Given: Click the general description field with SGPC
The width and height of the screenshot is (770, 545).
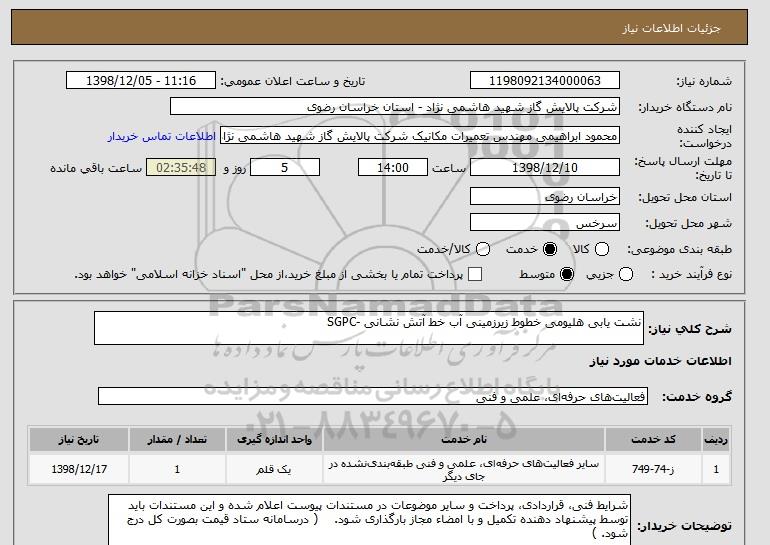Looking at the screenshot, I should pyautogui.click(x=369, y=328).
